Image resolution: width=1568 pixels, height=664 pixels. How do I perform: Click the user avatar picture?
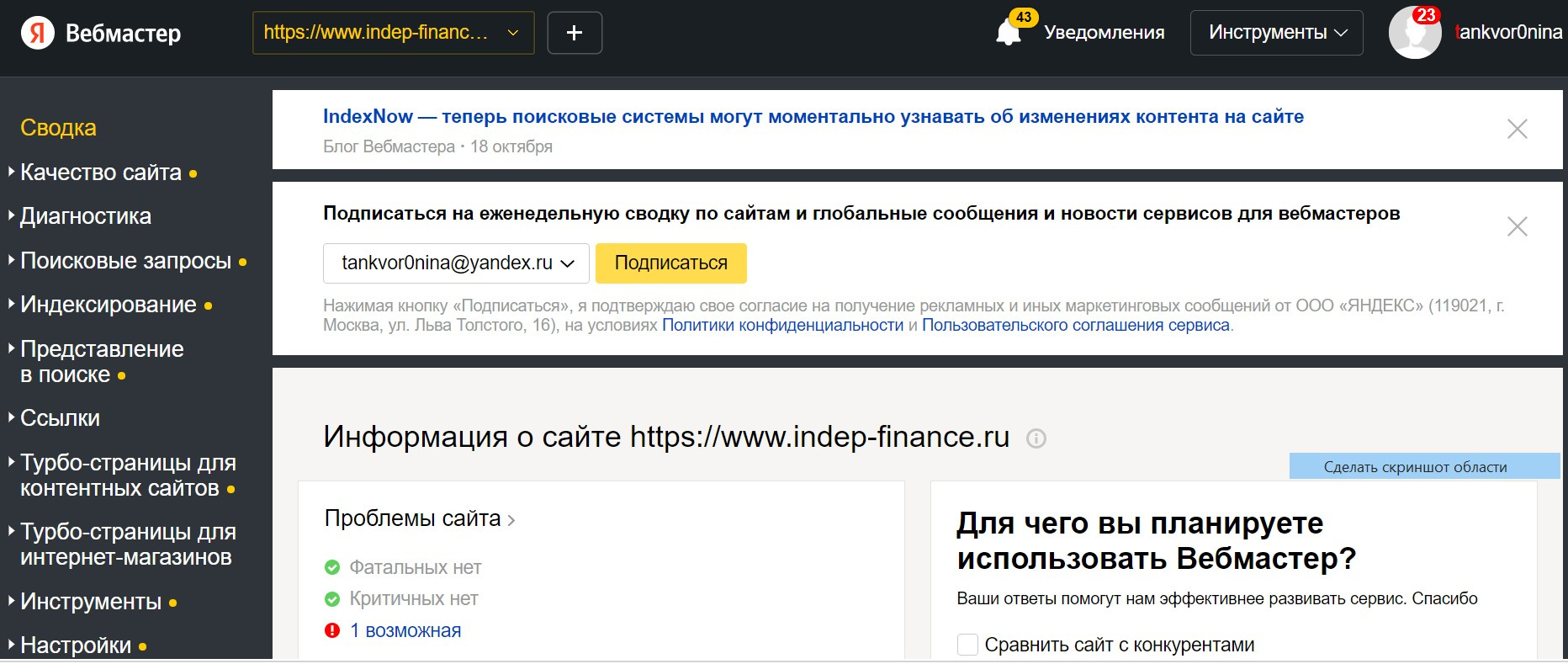(1415, 33)
